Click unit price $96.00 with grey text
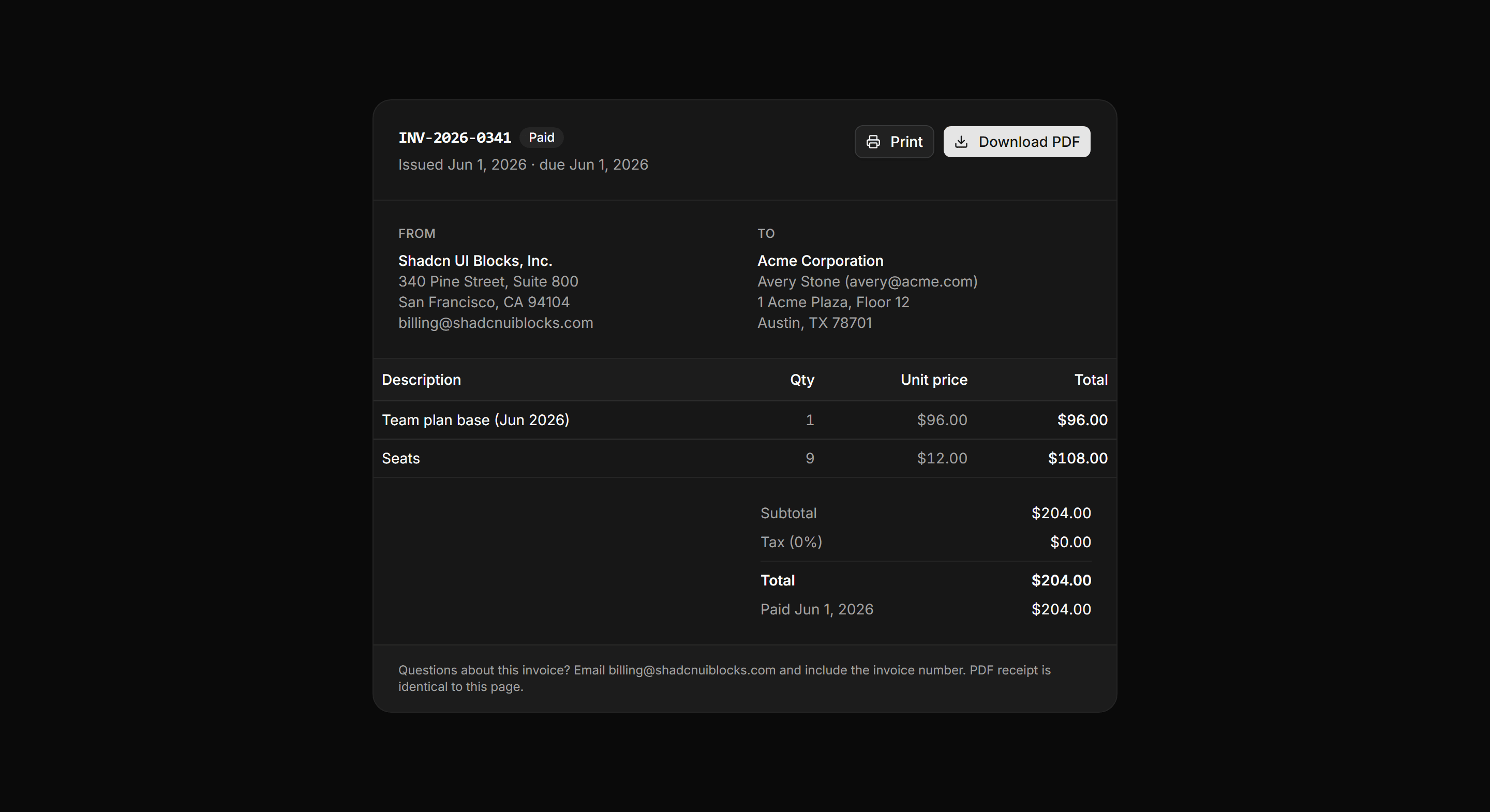 942,420
